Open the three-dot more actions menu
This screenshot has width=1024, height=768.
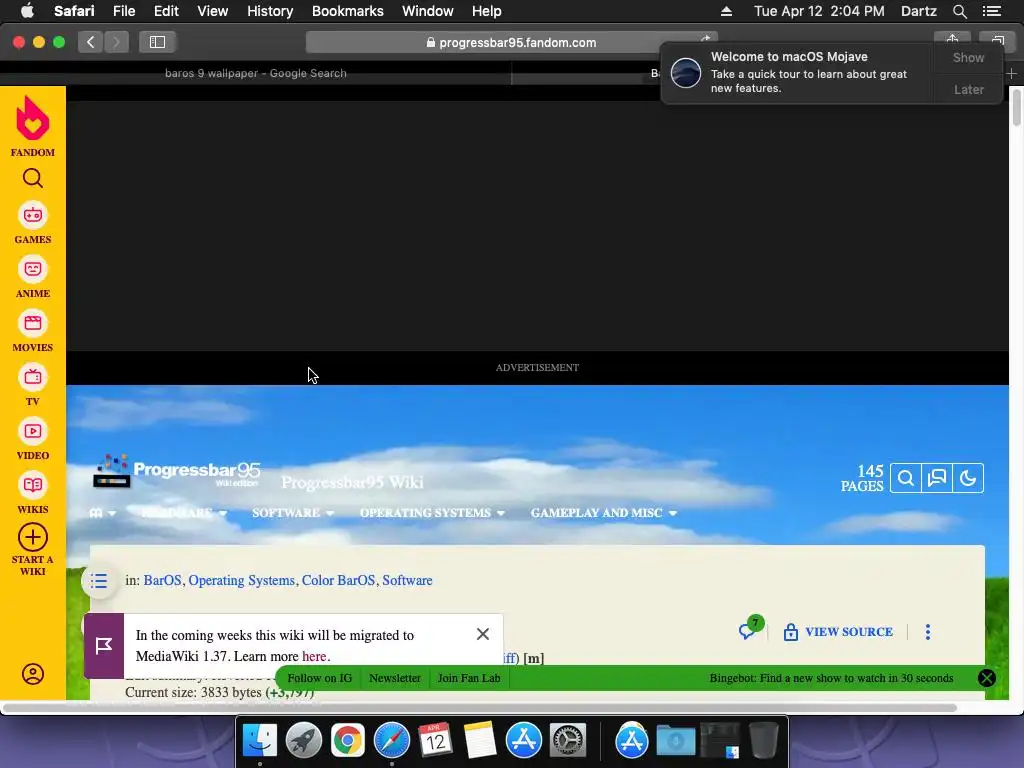928,632
